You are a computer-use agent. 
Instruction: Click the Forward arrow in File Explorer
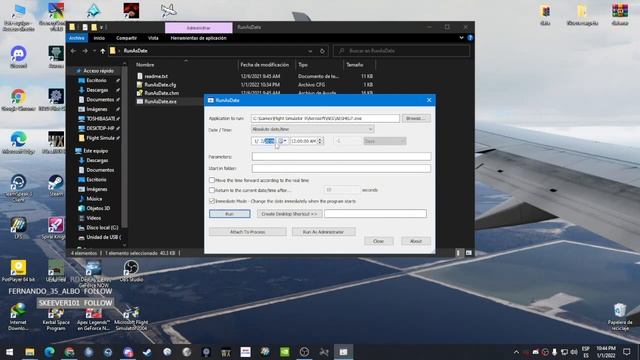[x=85, y=51]
